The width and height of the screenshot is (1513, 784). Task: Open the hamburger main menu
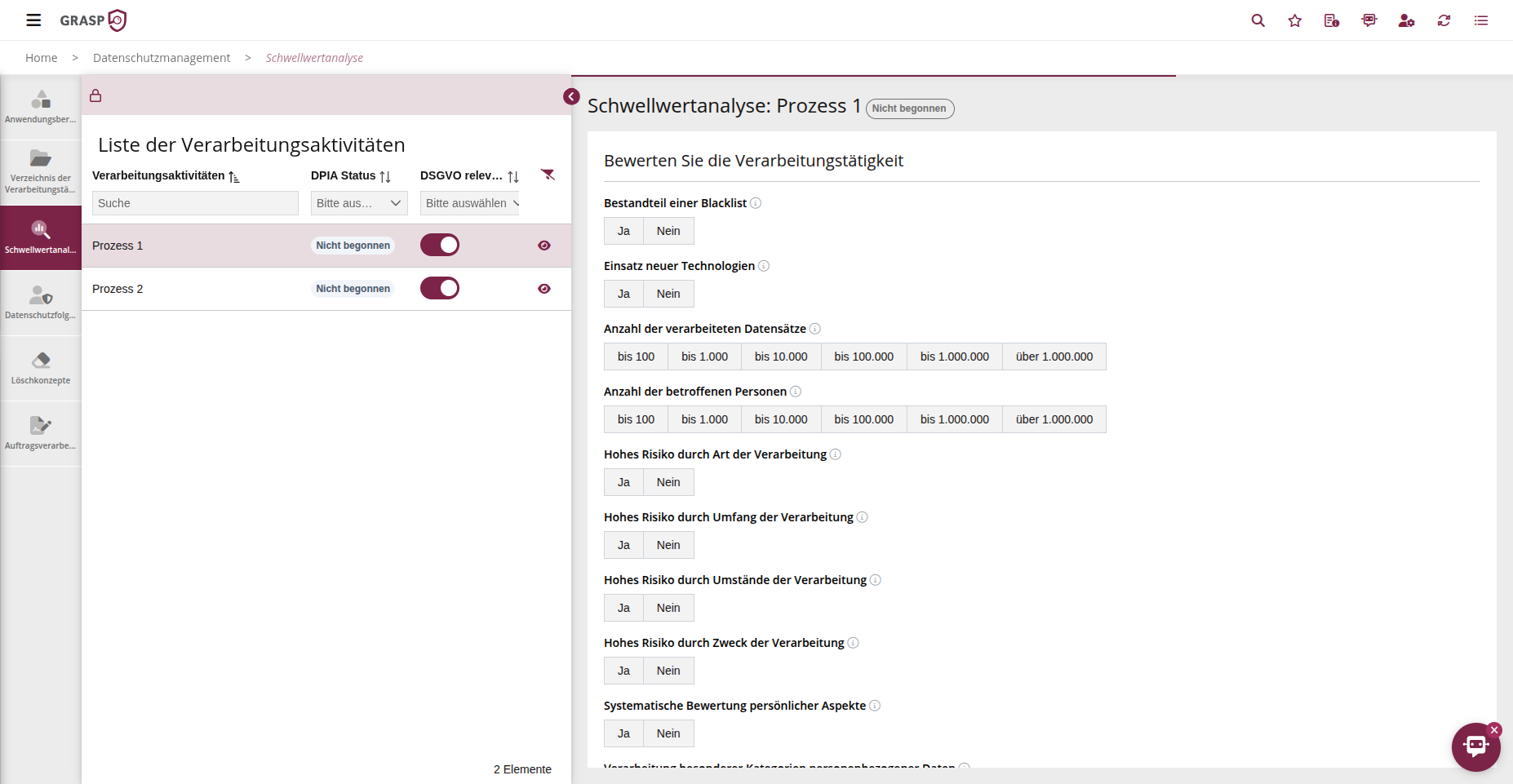[33, 20]
